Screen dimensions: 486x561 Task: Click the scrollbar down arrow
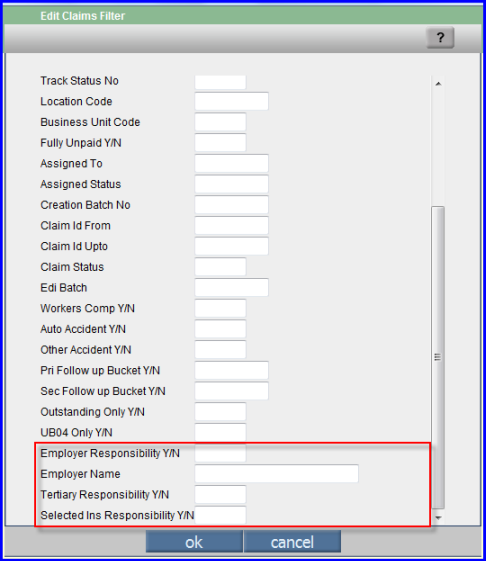click(x=438, y=517)
